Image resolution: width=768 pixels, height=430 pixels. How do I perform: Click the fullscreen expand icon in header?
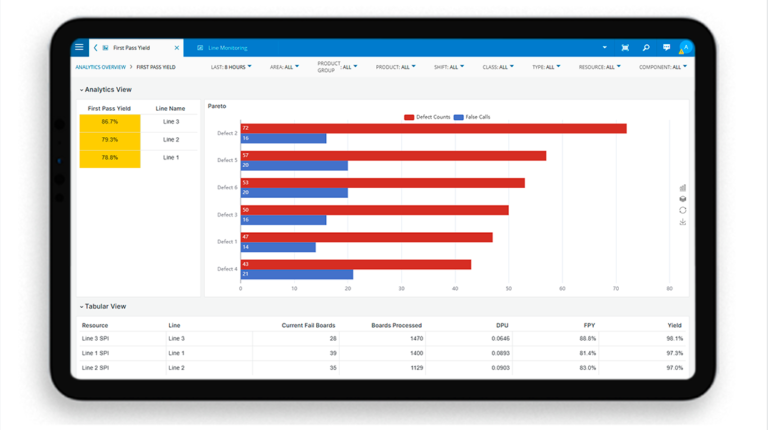(625, 48)
